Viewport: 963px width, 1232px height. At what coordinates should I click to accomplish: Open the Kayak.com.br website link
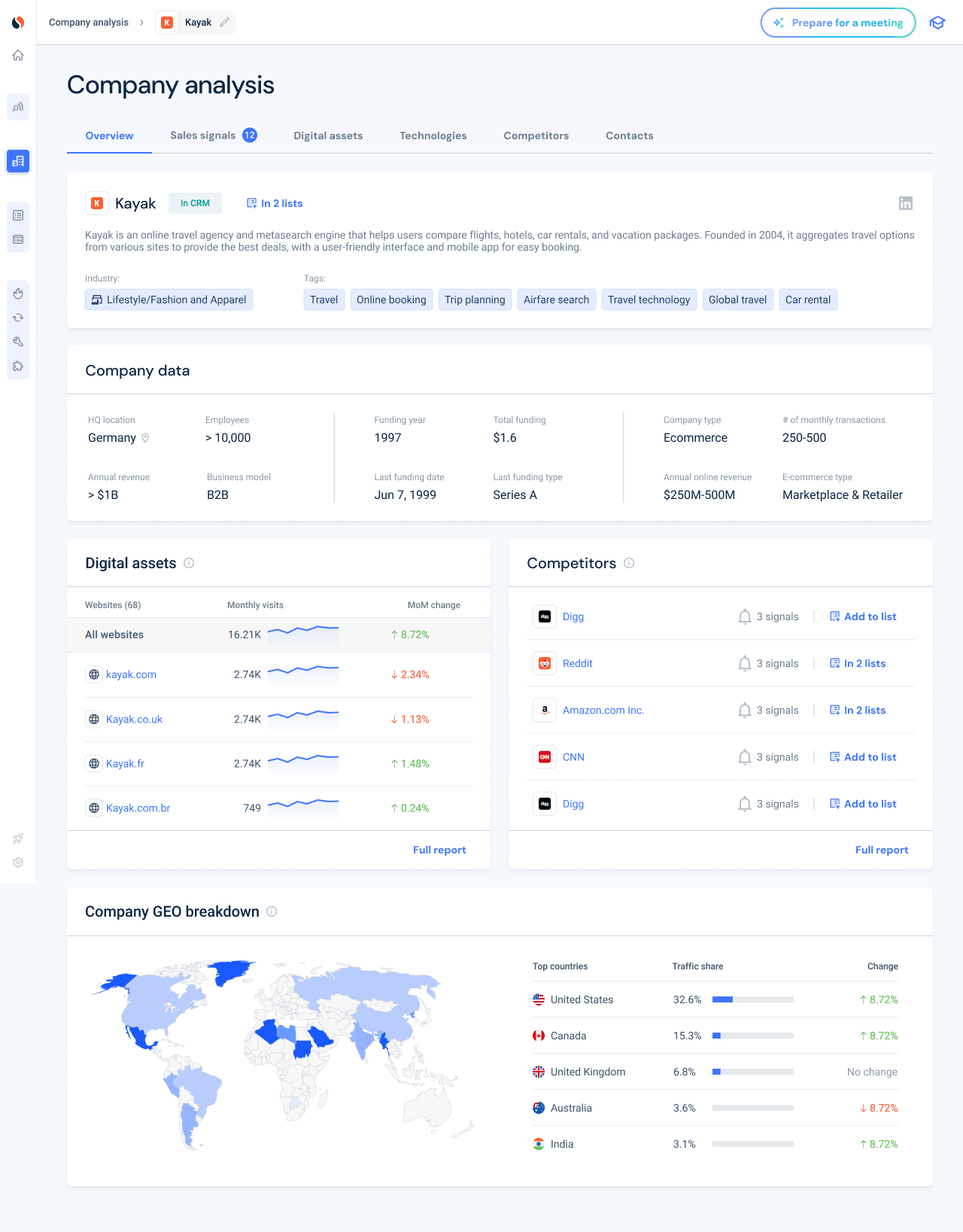(x=138, y=808)
